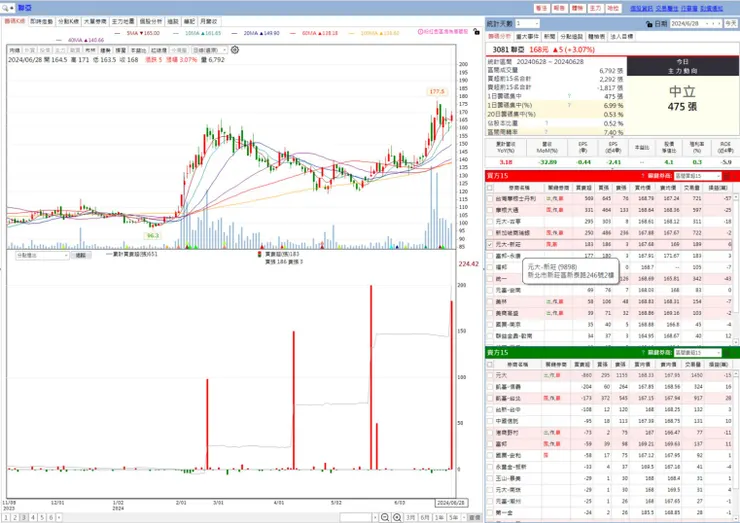
Task: Click the zoom-in magnifier below the chart
Action: point(397,517)
